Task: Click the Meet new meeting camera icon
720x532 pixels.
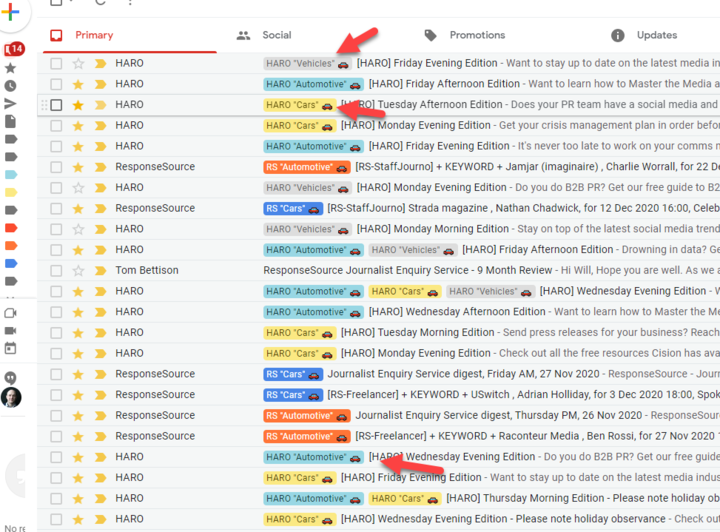Action: [10, 313]
